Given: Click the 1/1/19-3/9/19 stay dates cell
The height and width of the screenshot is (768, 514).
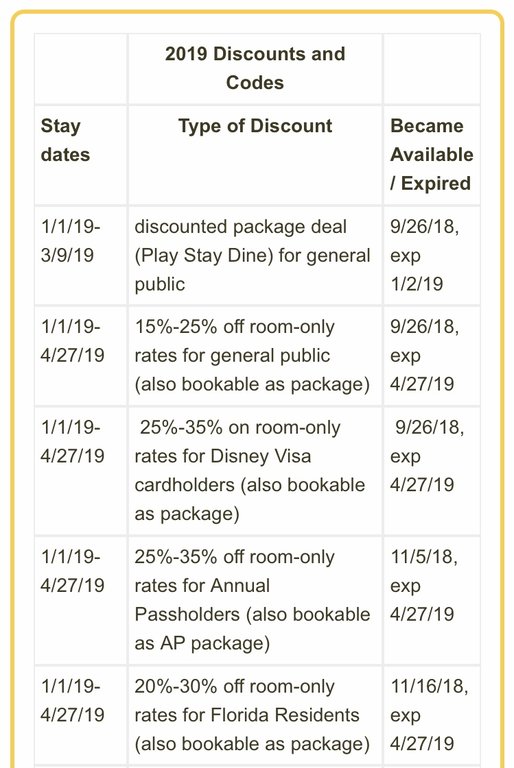Looking at the screenshot, I should point(71,241).
